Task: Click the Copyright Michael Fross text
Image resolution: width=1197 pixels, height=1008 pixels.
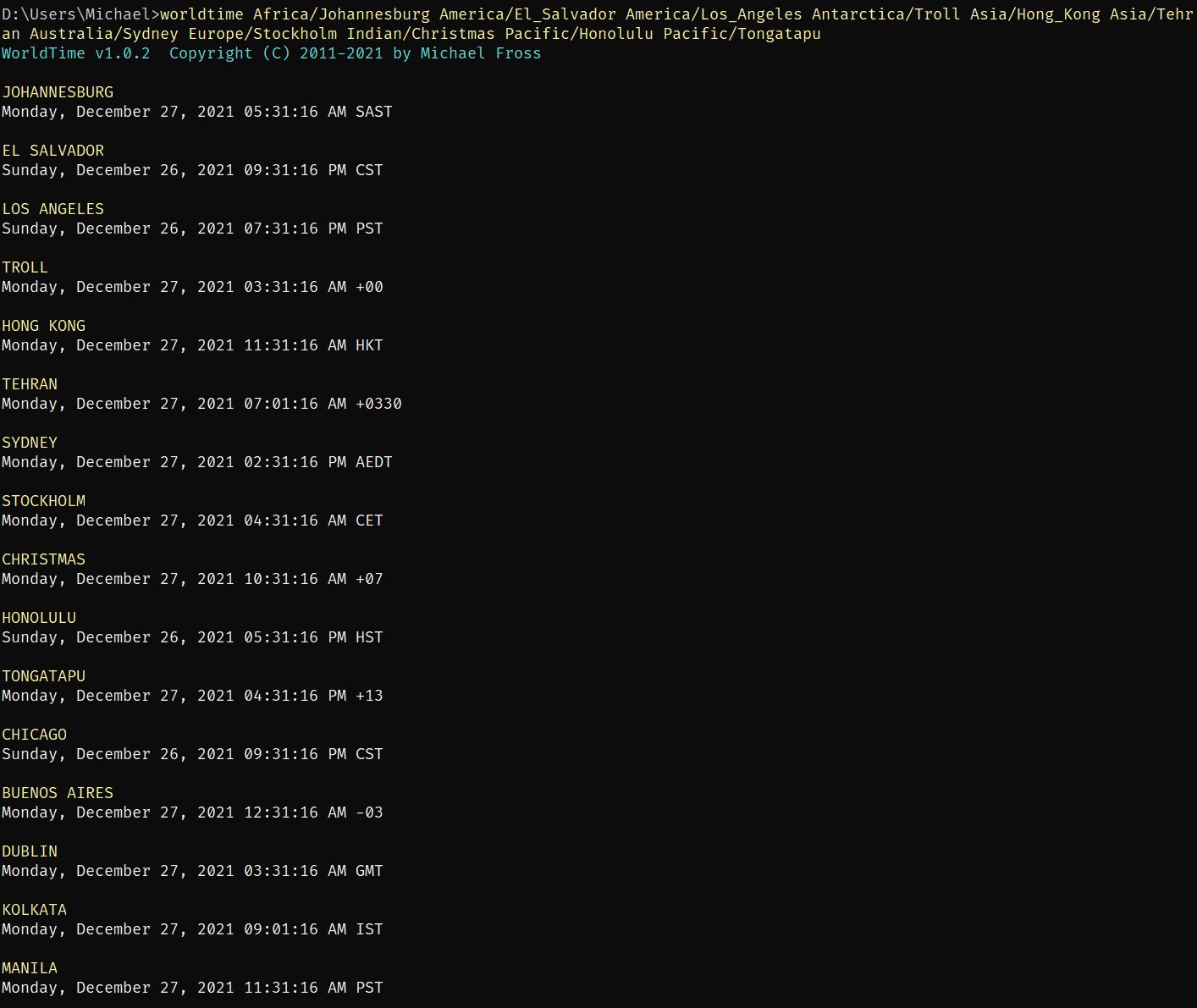Action: [x=356, y=52]
